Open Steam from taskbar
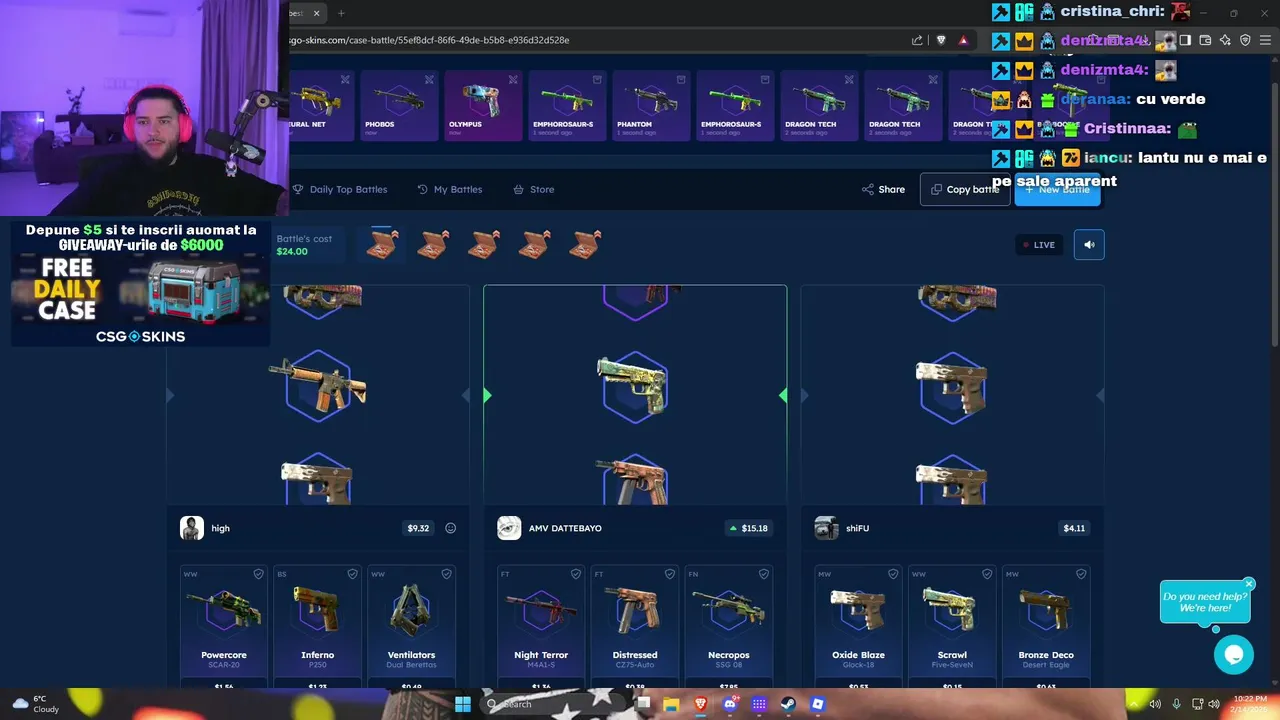This screenshot has width=1280, height=720. (788, 704)
